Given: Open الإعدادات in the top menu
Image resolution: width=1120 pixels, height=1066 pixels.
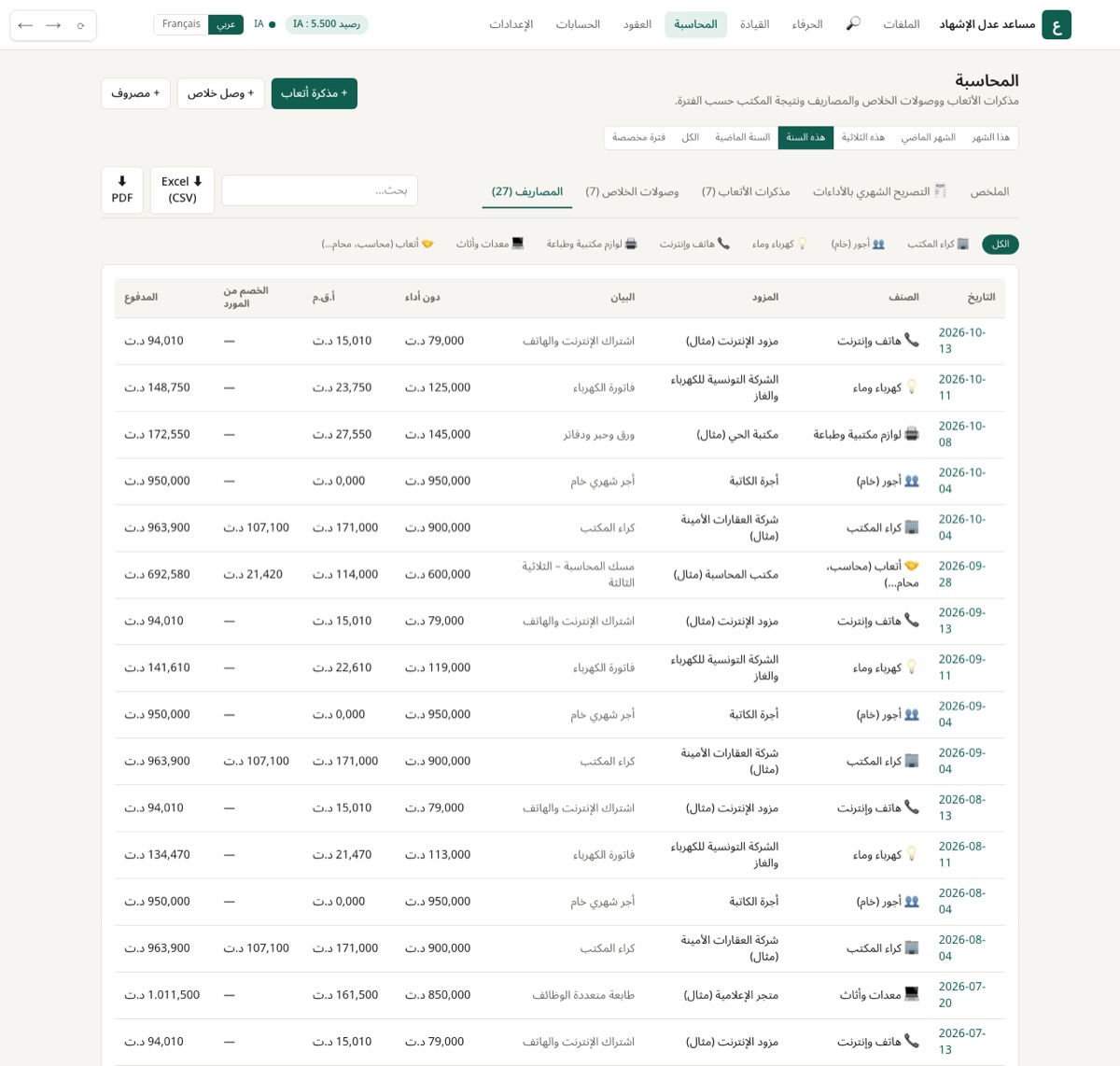Looking at the screenshot, I should (511, 24).
